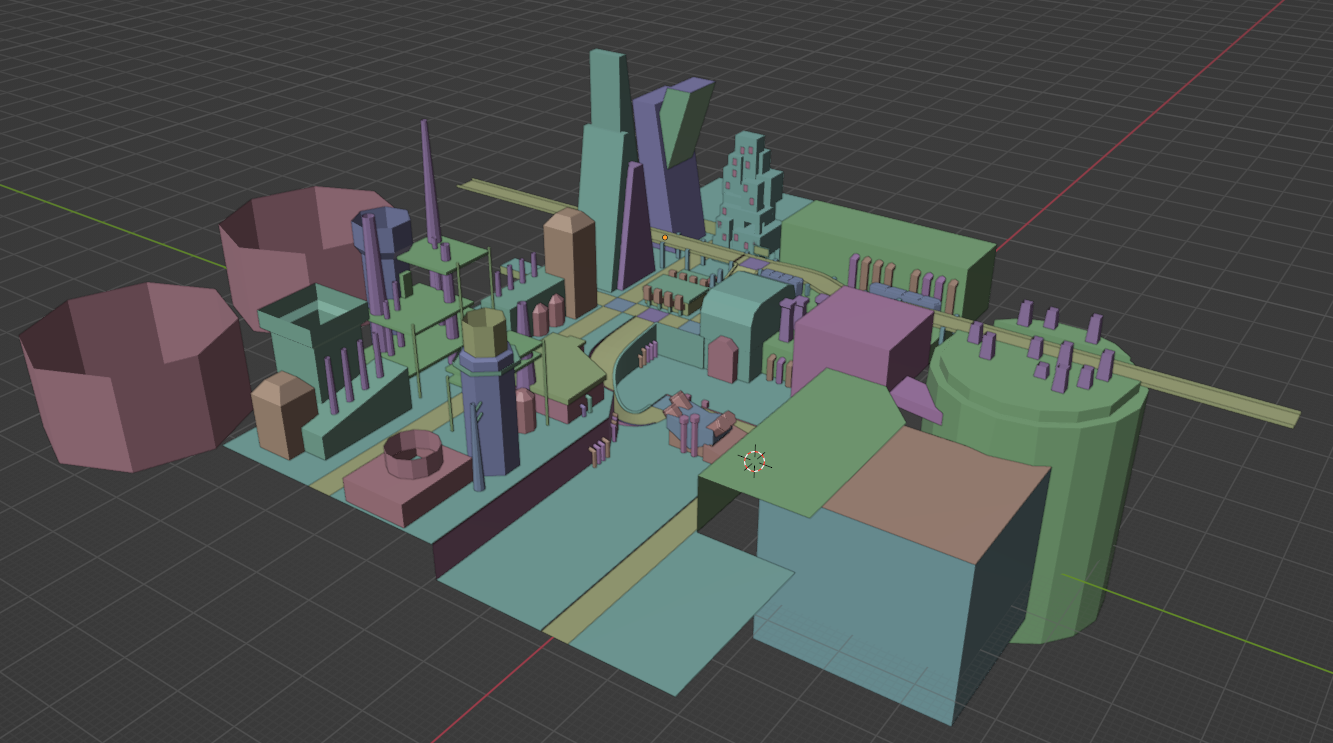Image resolution: width=1333 pixels, height=743 pixels.
Task: Click the 3D cursor crosshair
Action: [x=755, y=460]
